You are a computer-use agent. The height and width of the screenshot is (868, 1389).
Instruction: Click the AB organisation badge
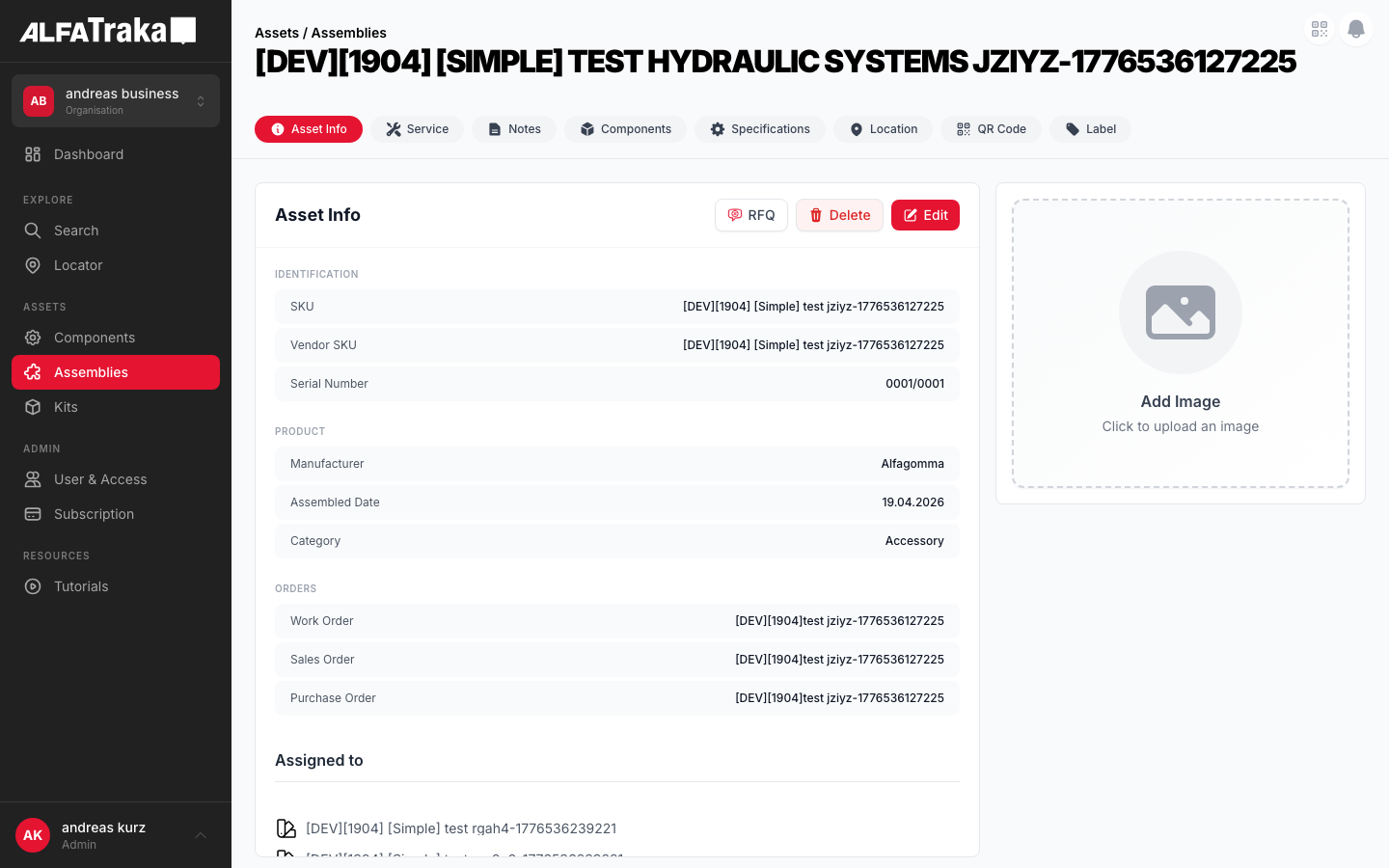39,101
